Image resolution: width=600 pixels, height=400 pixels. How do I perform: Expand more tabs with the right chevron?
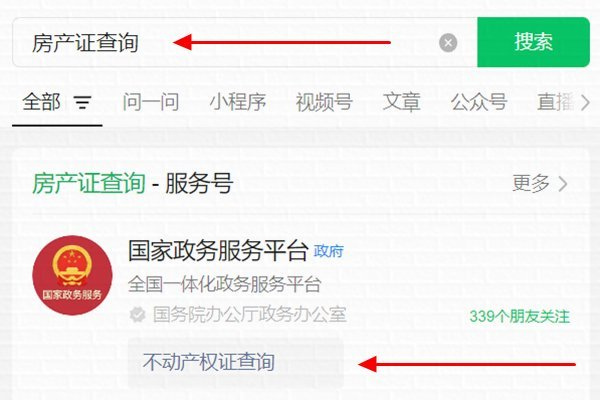585,103
